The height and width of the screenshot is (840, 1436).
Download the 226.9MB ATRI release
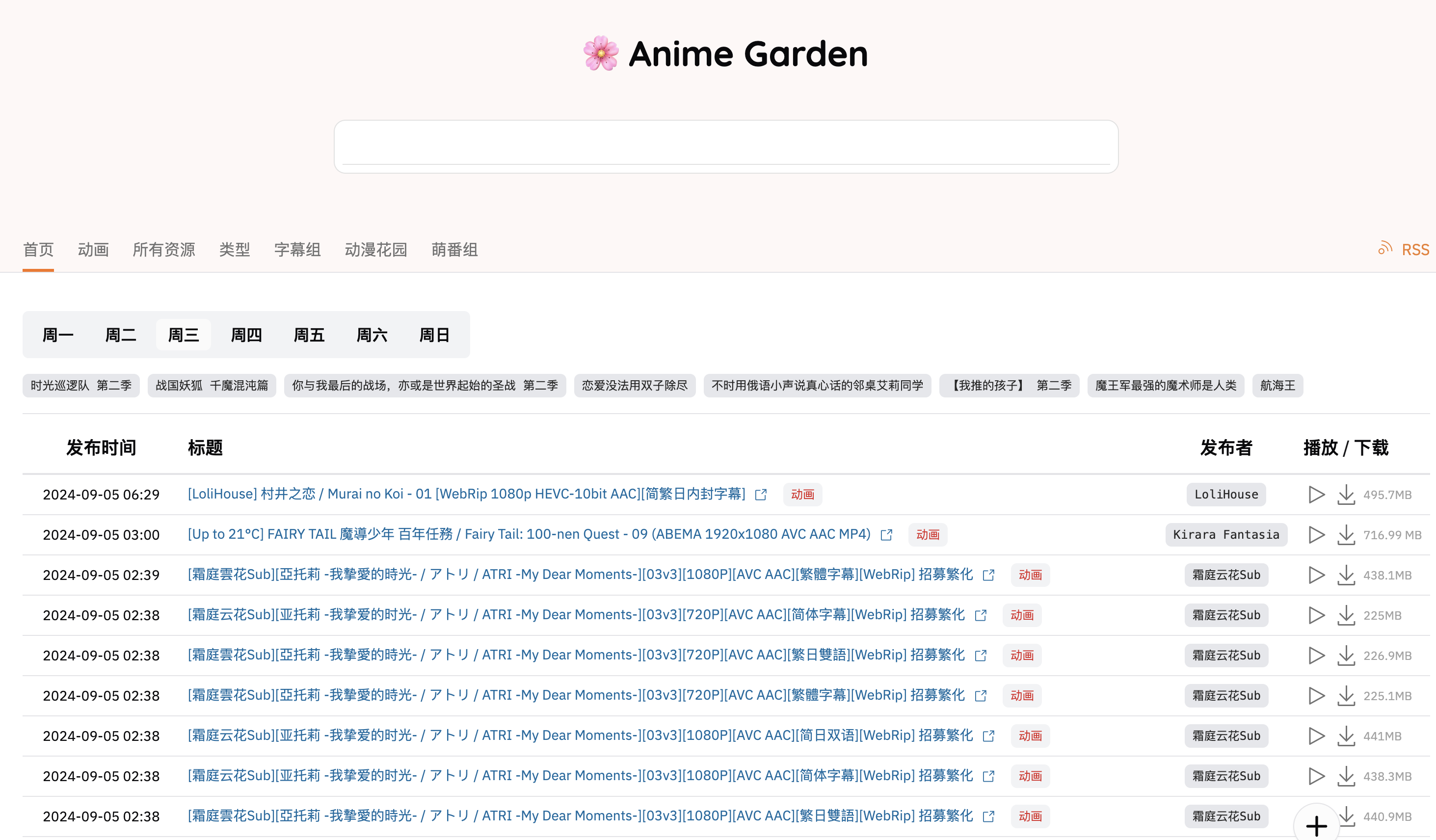[1346, 656]
